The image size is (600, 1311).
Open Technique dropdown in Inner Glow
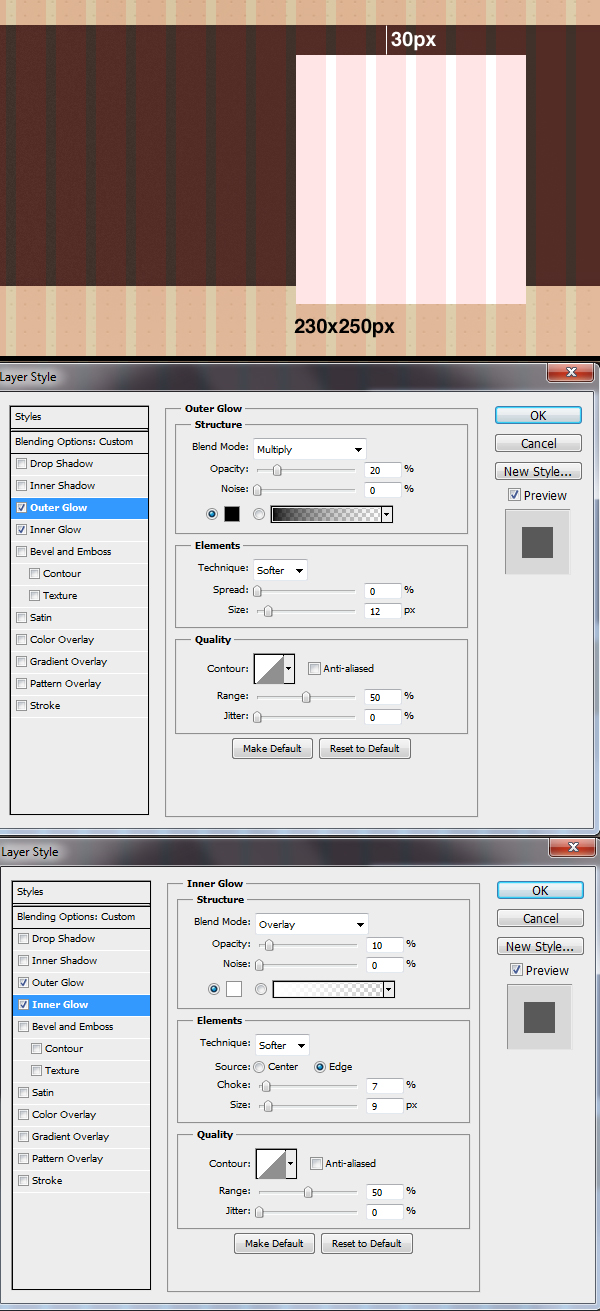(x=282, y=1045)
